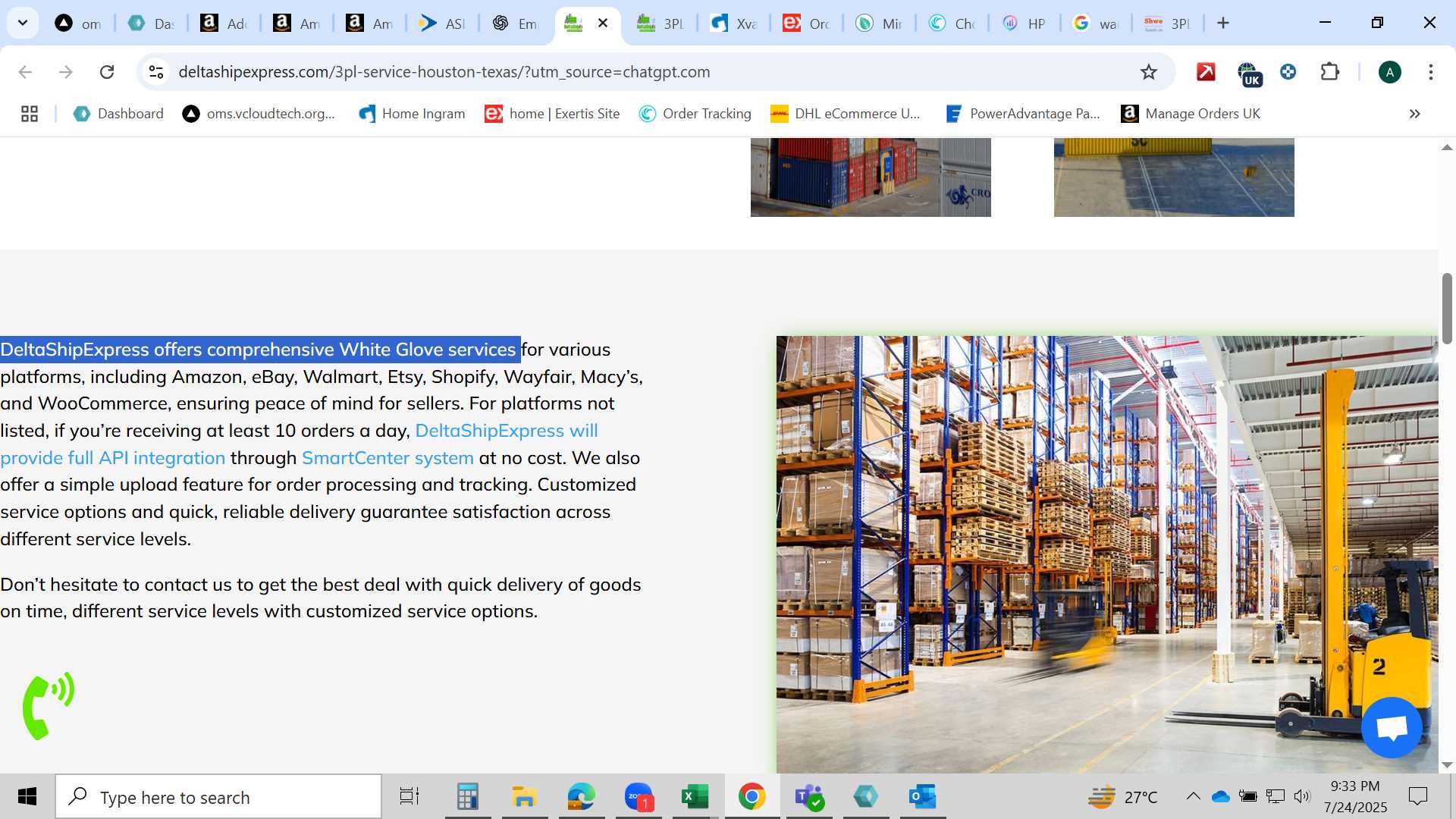Screen dimensions: 1456x819
Task: View site information icon in address bar
Action: pyautogui.click(x=156, y=72)
